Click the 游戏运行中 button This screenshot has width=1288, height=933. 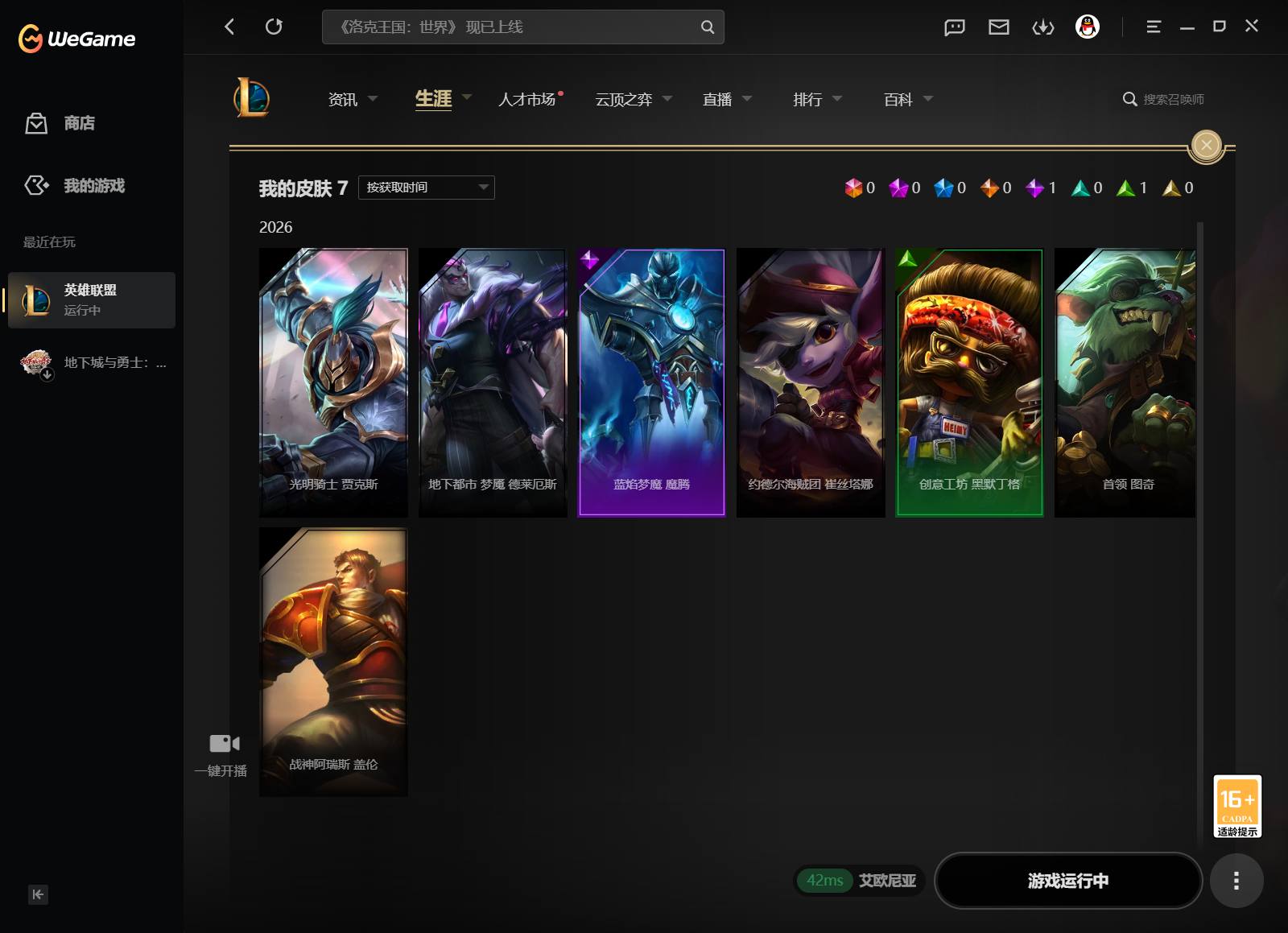[x=1068, y=881]
